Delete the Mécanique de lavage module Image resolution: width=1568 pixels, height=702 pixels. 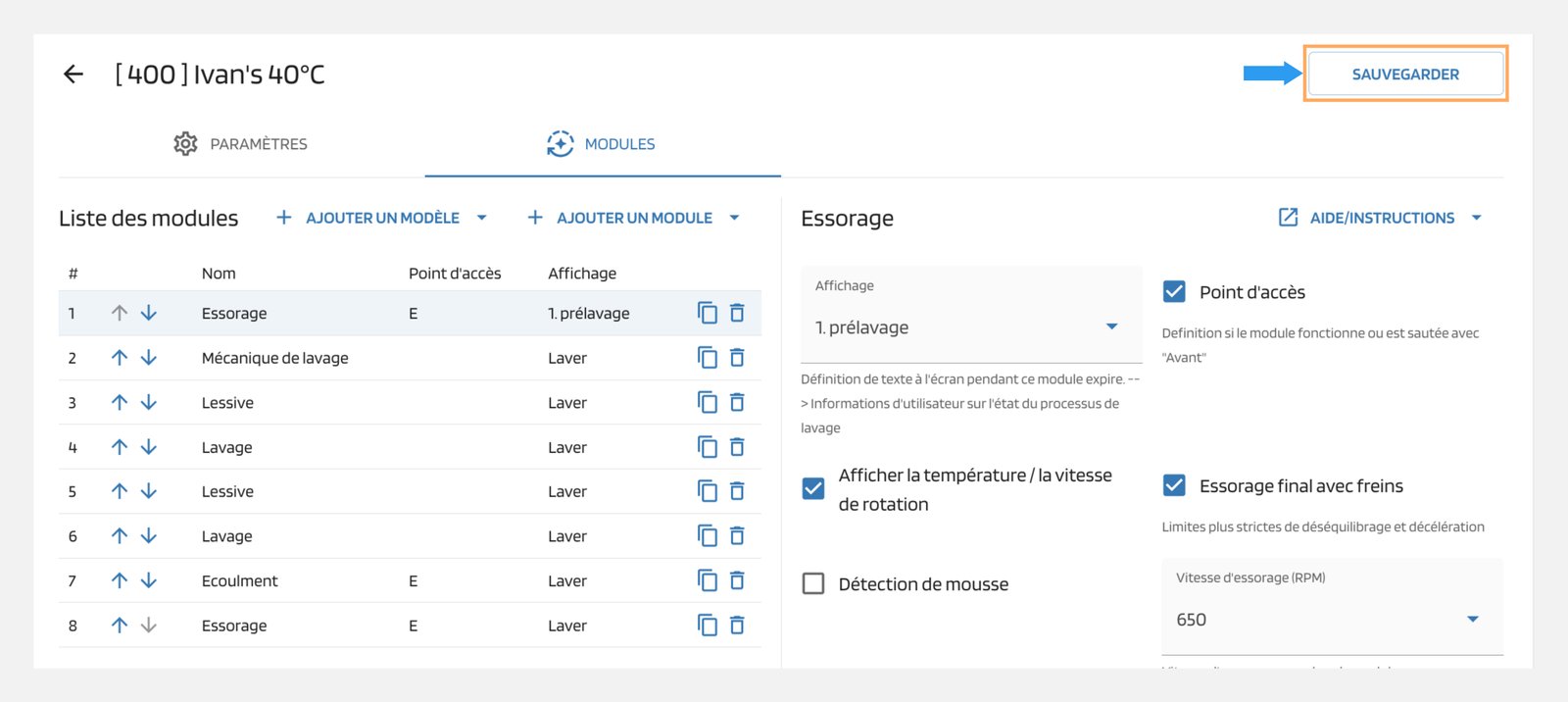(737, 358)
